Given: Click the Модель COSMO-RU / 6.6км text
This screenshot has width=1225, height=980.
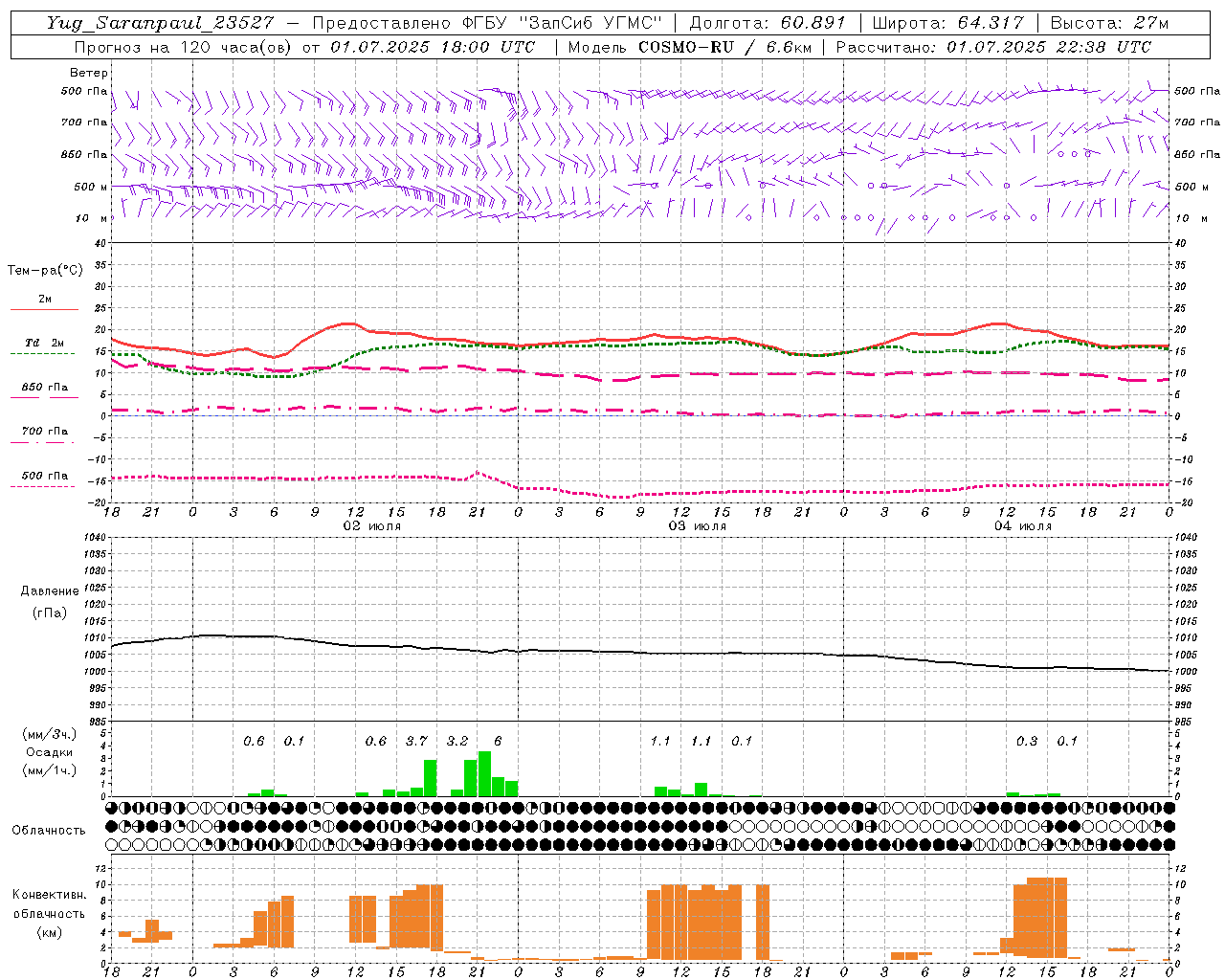Looking at the screenshot, I should (689, 47).
